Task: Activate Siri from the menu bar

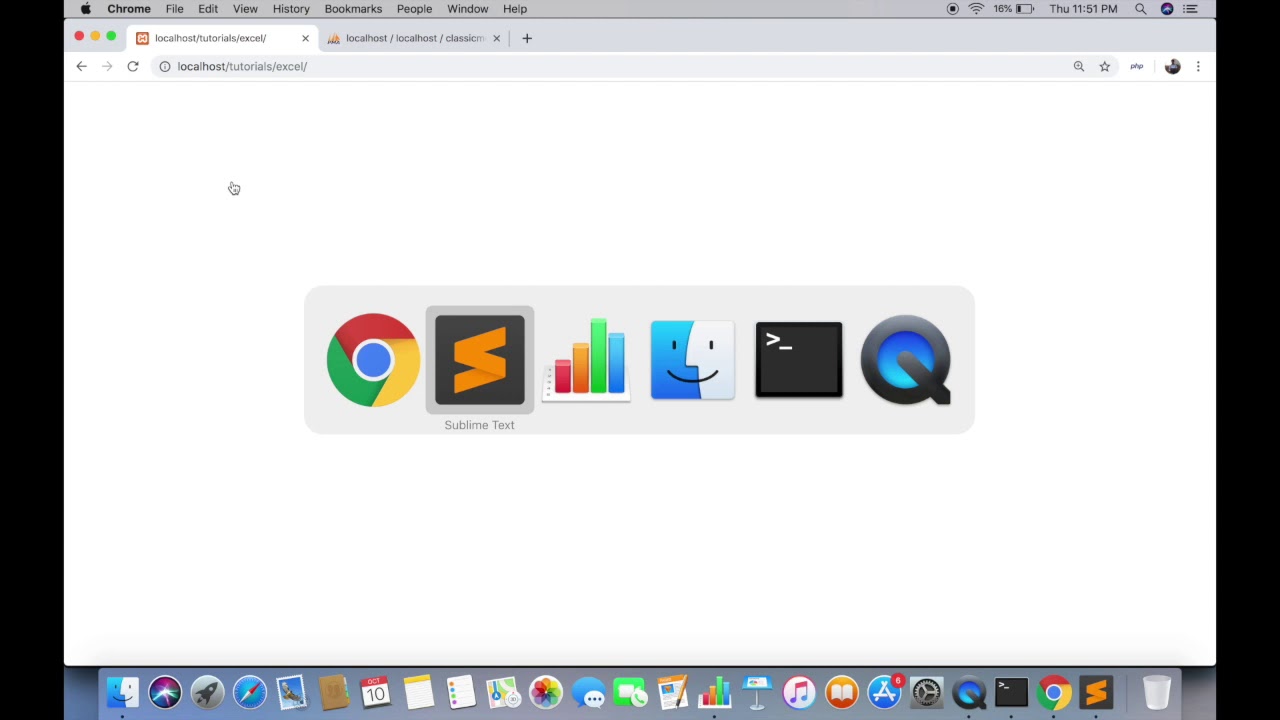Action: (x=1167, y=9)
